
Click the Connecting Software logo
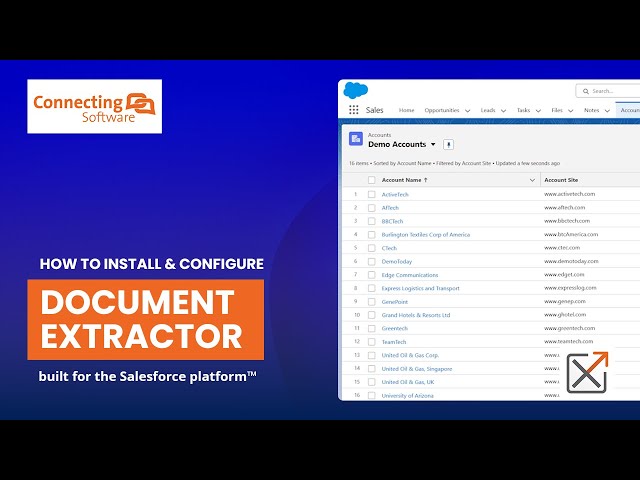pos(94,107)
